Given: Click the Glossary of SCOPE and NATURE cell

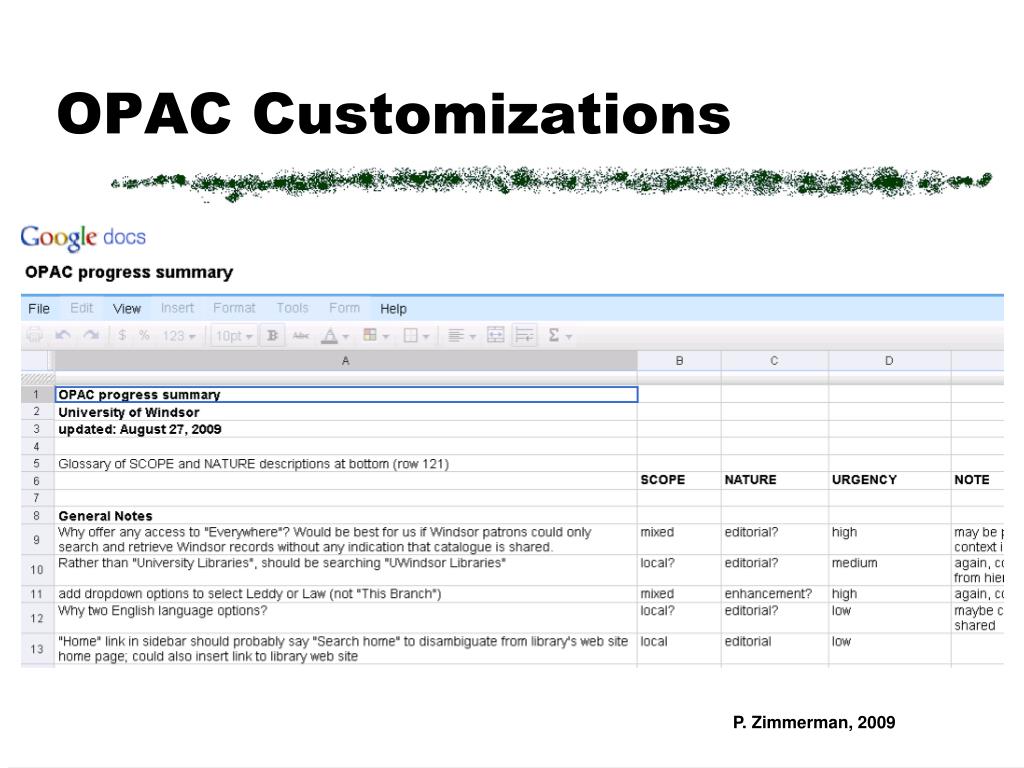Looking at the screenshot, I should tap(346, 464).
